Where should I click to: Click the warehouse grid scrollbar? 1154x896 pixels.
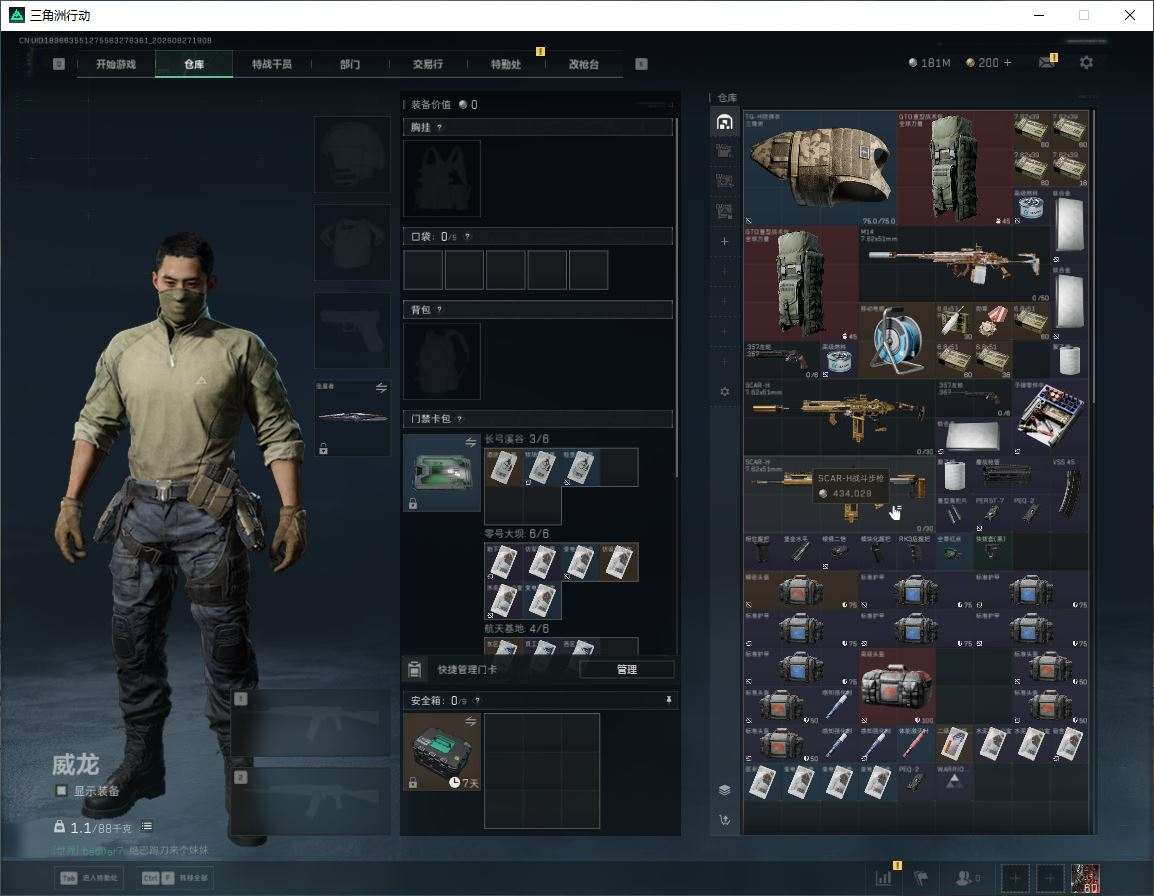pyautogui.click(x=1093, y=256)
